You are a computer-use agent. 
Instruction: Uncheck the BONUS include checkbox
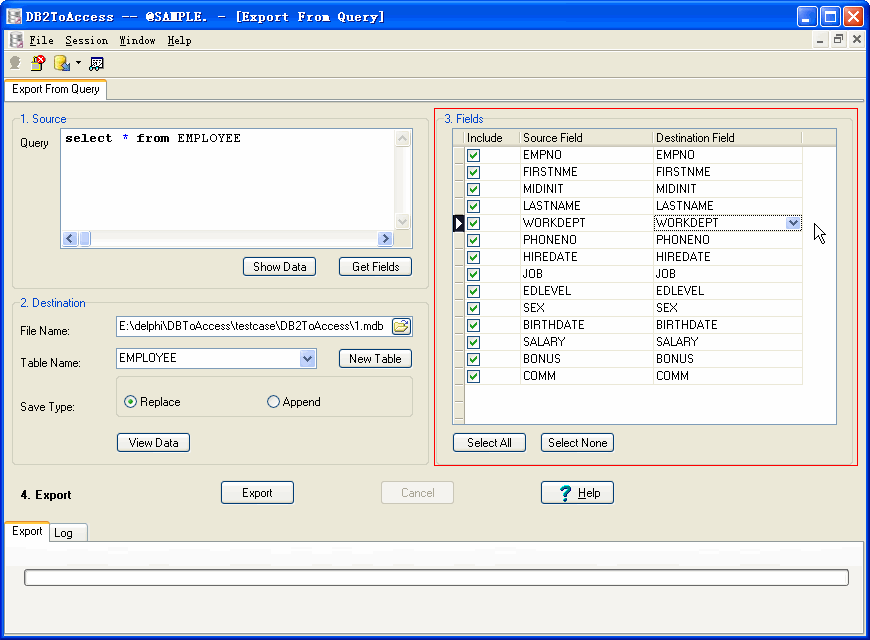[x=473, y=359]
